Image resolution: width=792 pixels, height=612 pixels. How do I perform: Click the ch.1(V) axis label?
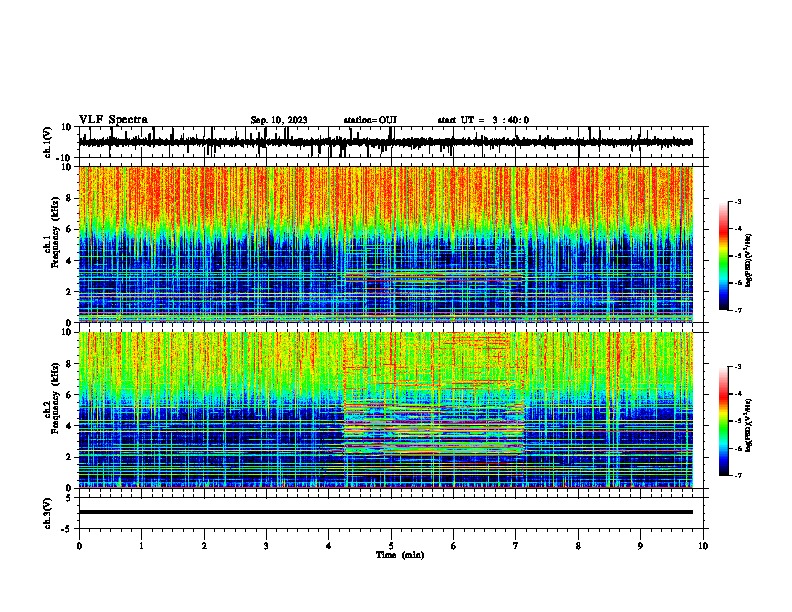[48, 142]
